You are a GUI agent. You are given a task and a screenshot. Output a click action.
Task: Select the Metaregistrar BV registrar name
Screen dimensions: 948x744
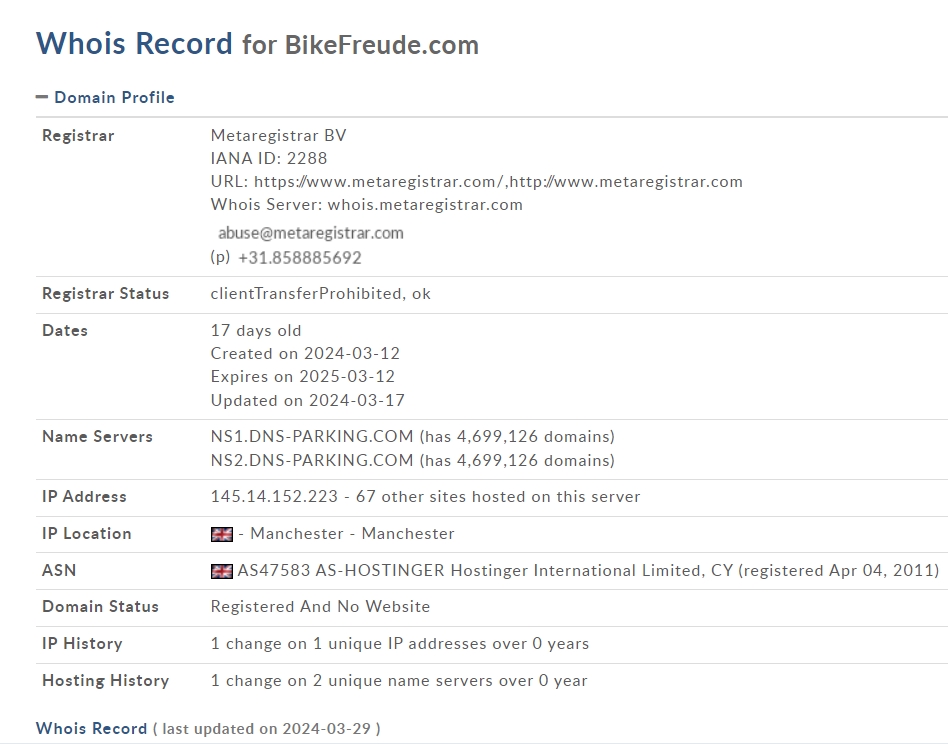point(279,135)
